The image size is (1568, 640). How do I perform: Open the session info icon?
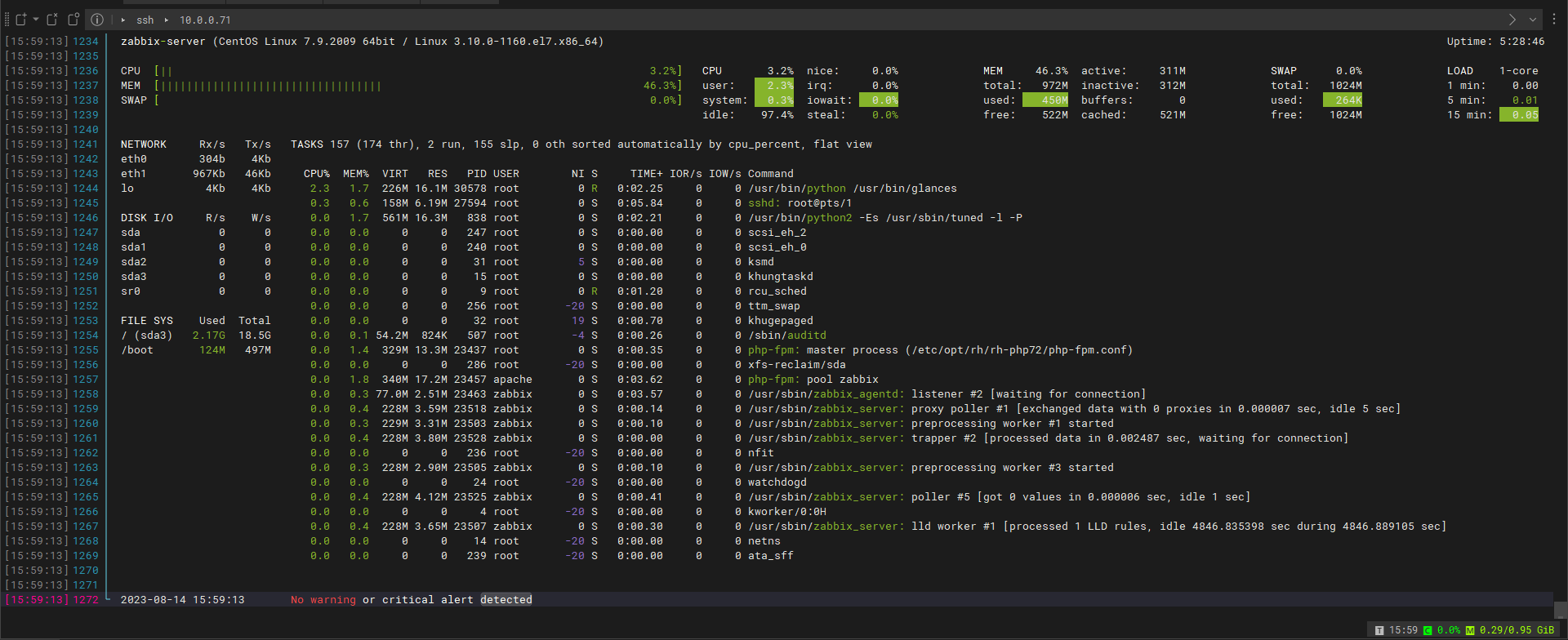click(96, 20)
